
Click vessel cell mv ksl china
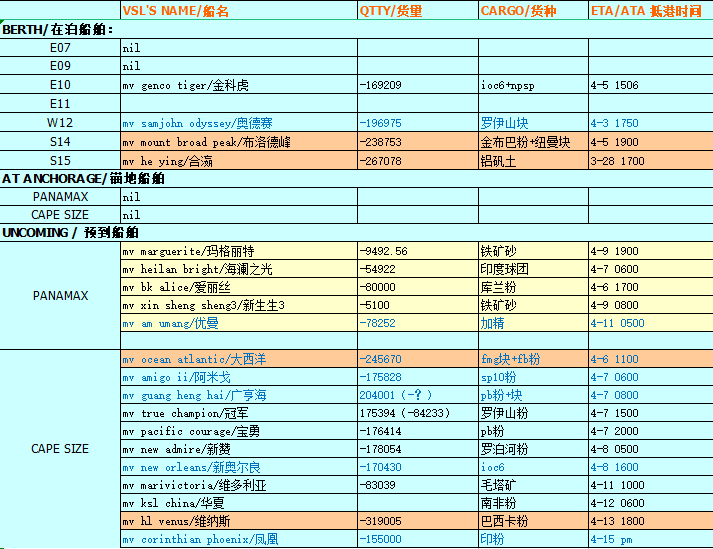coord(239,503)
